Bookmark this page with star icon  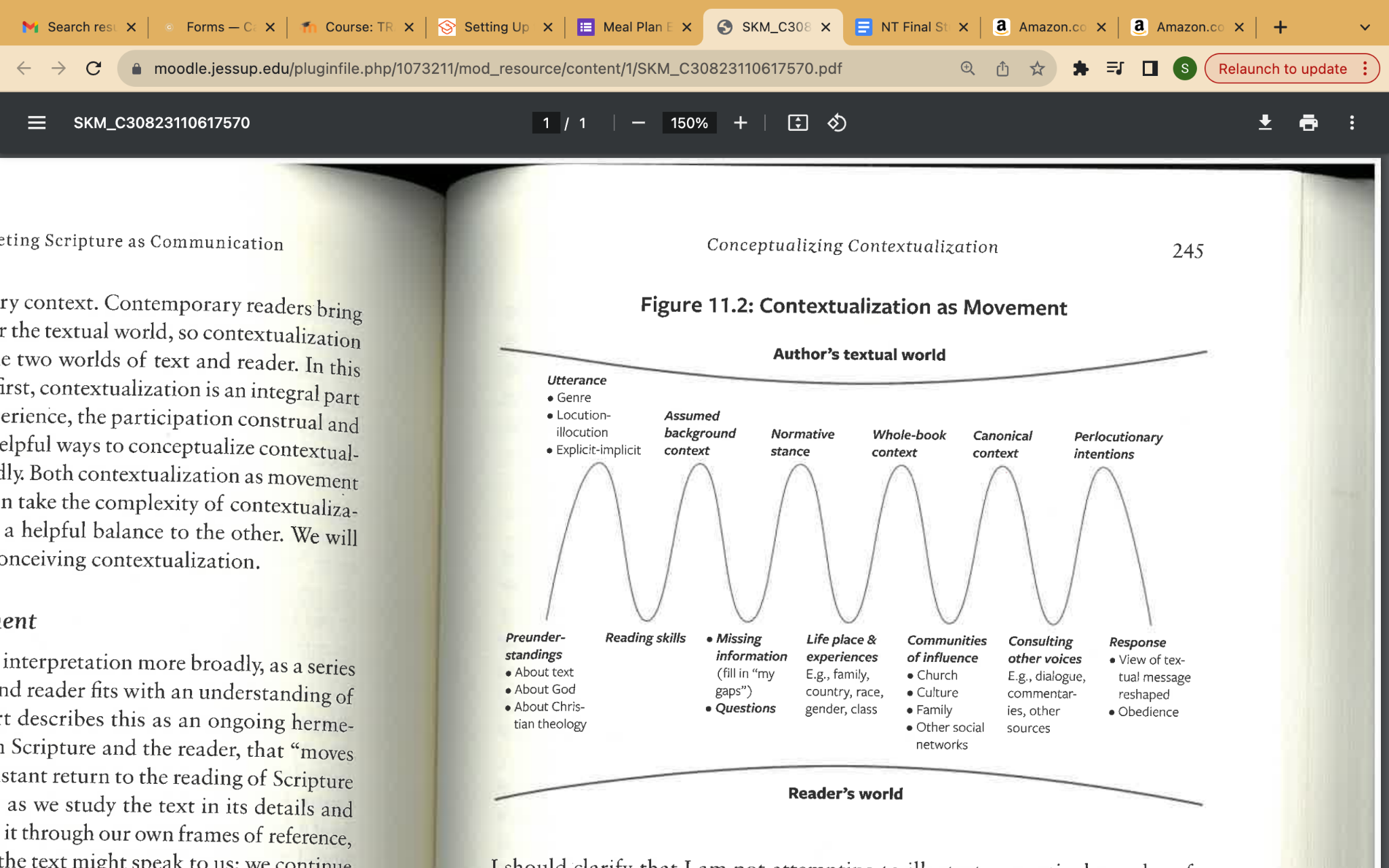click(1037, 68)
